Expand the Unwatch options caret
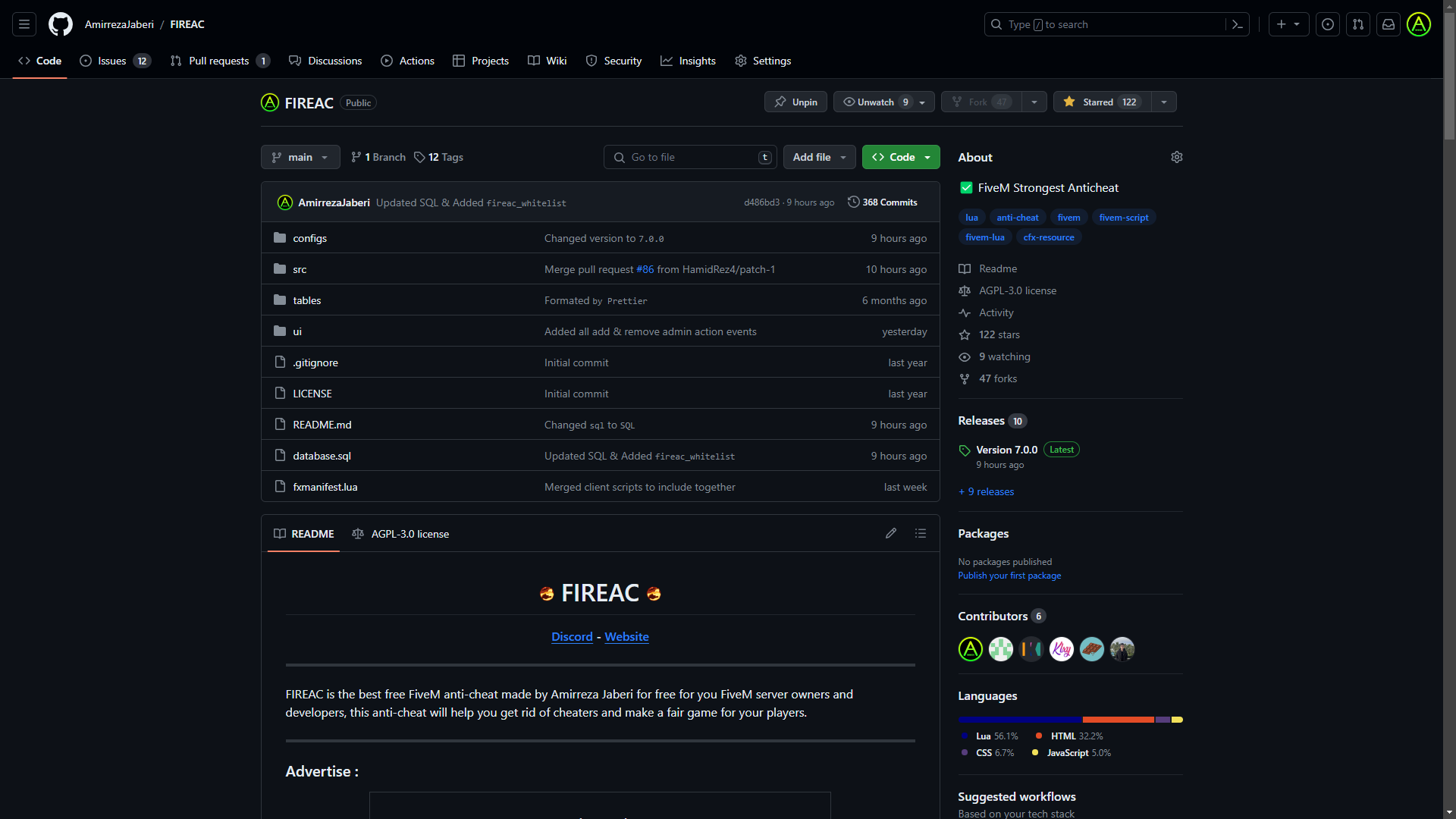 click(x=922, y=102)
